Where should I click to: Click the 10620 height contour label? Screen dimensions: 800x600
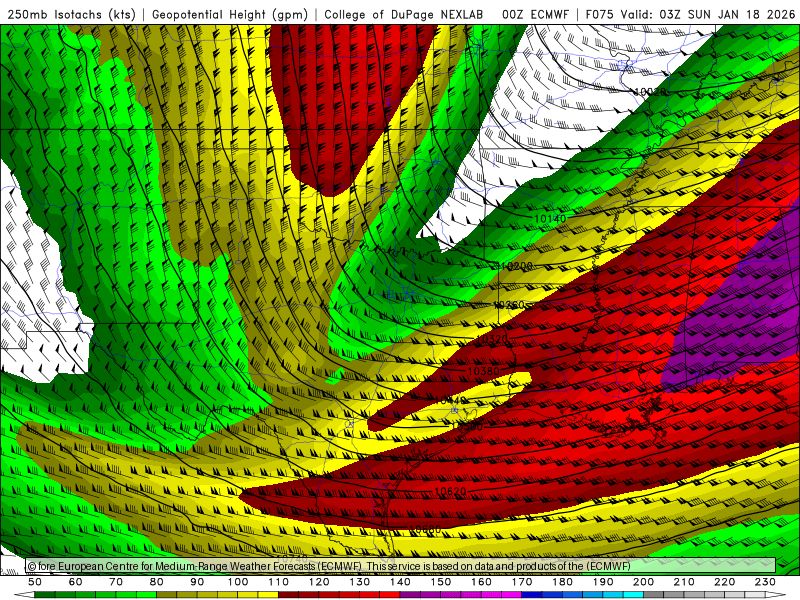coord(450,491)
